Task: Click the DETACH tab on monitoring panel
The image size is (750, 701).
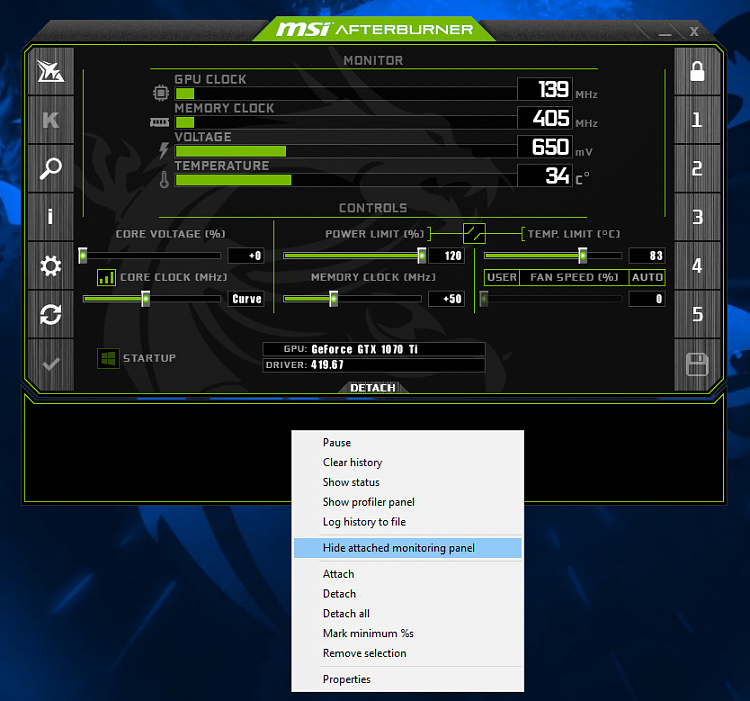Action: (373, 388)
